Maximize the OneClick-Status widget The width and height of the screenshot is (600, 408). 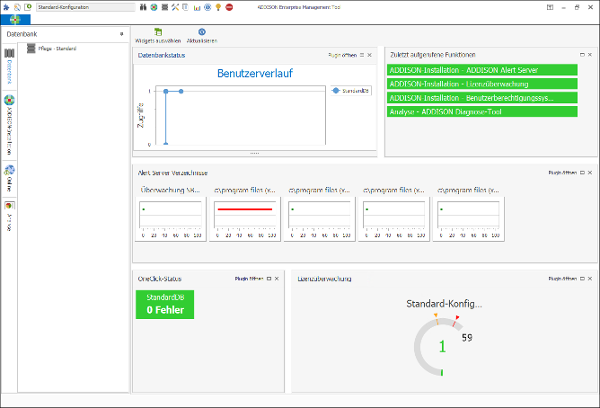(x=269, y=279)
